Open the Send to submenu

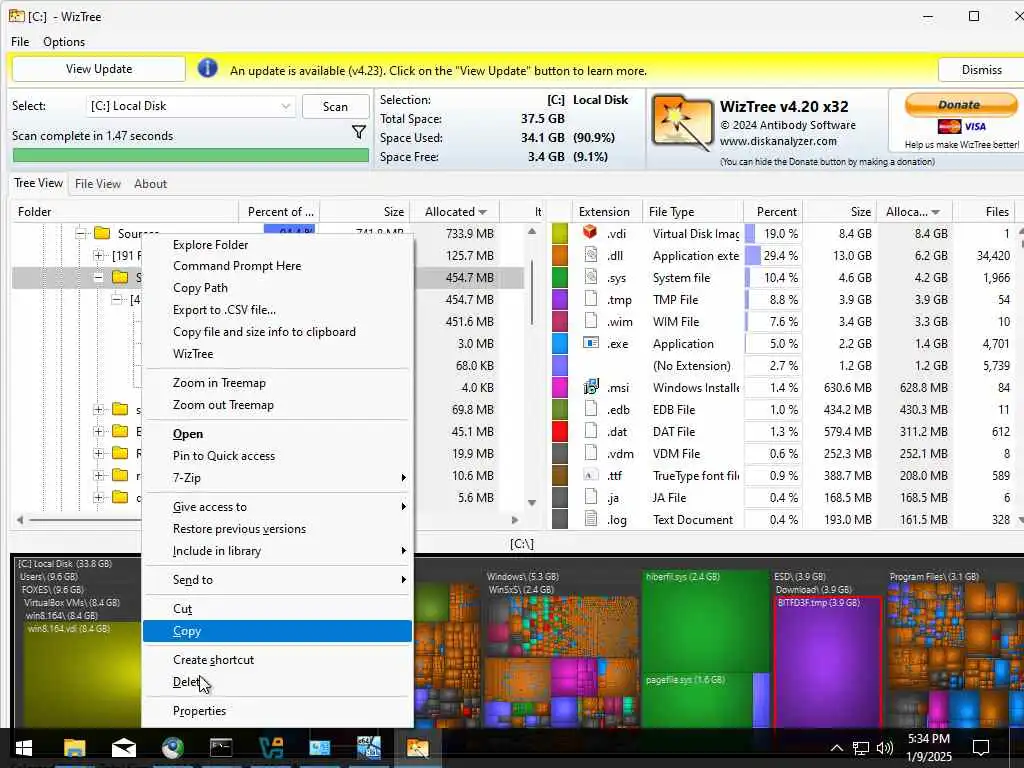click(x=278, y=579)
